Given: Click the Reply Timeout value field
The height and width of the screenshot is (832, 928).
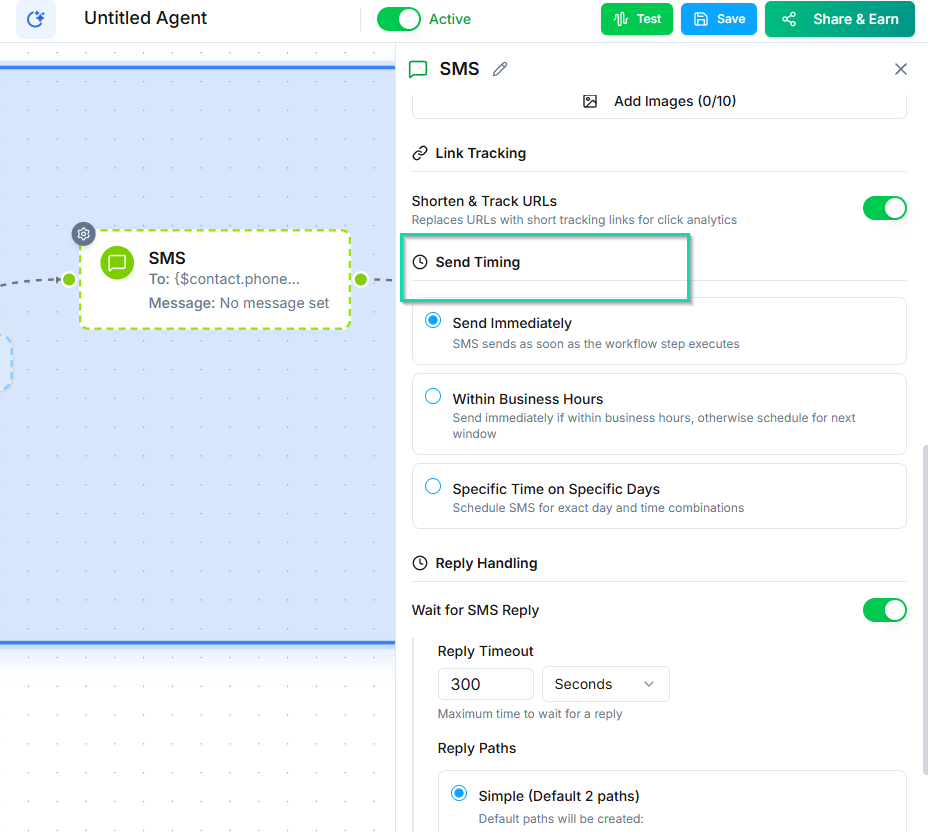Looking at the screenshot, I should tap(485, 684).
